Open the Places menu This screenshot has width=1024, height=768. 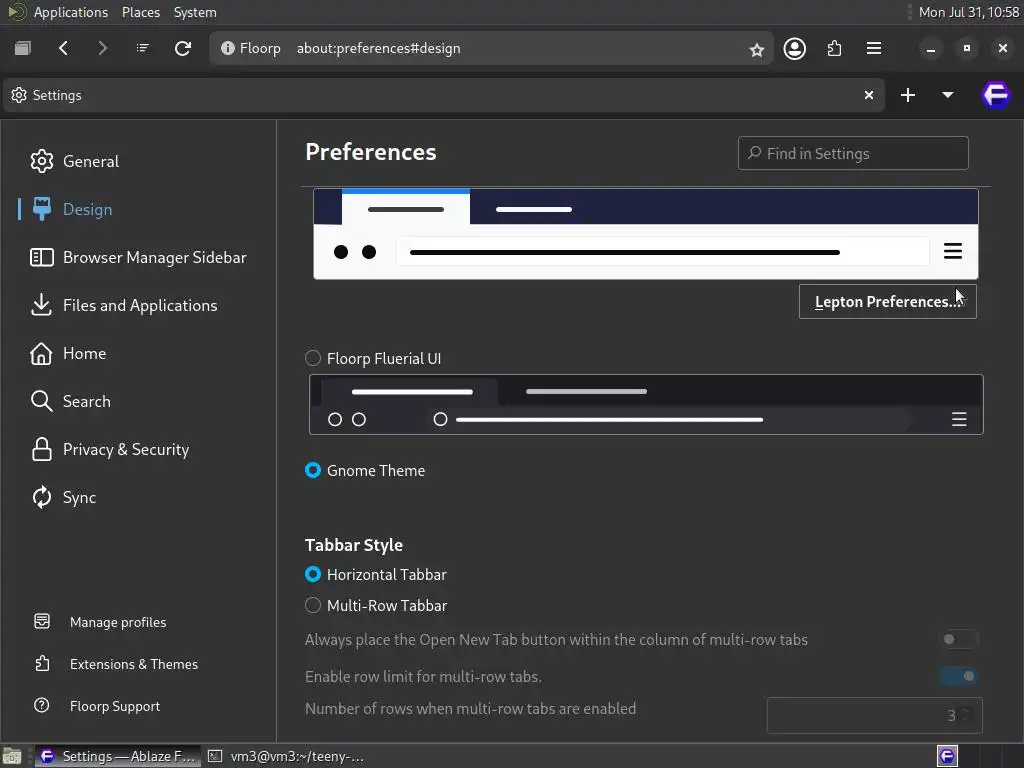click(140, 12)
